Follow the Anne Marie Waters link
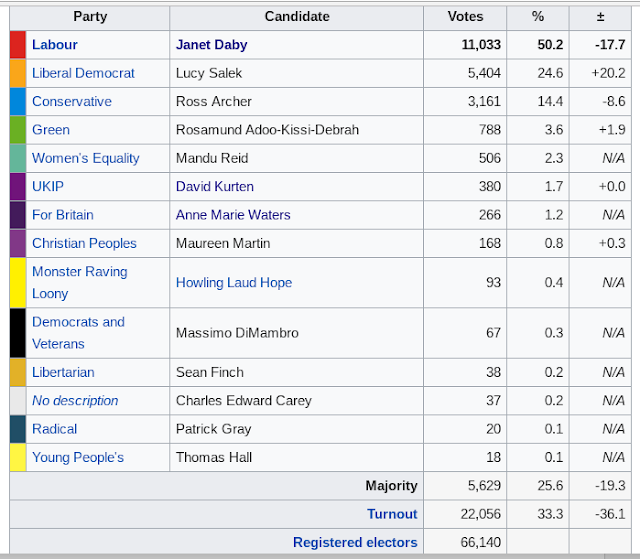640x559 pixels. click(x=233, y=214)
